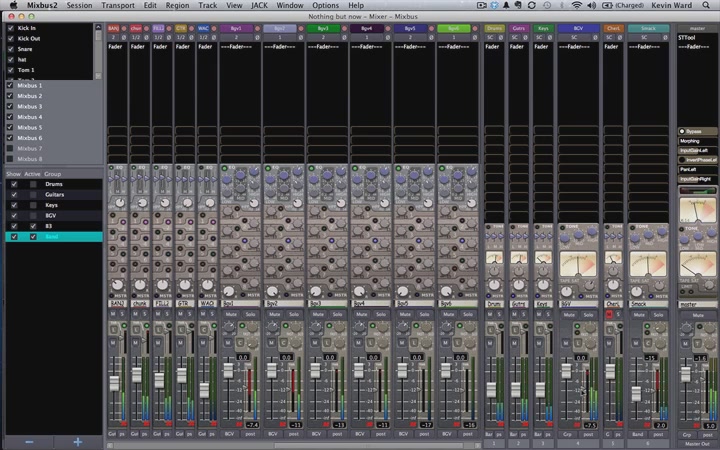Click the record-arm icon on Bgv3 strip
This screenshot has width=720, height=450.
(x=344, y=28)
